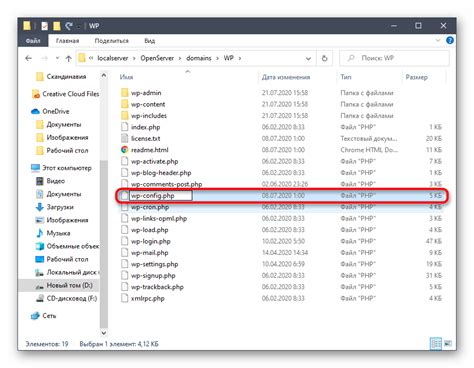Select the xmlrpc.php file
This screenshot has height=368, width=474.
tap(147, 298)
